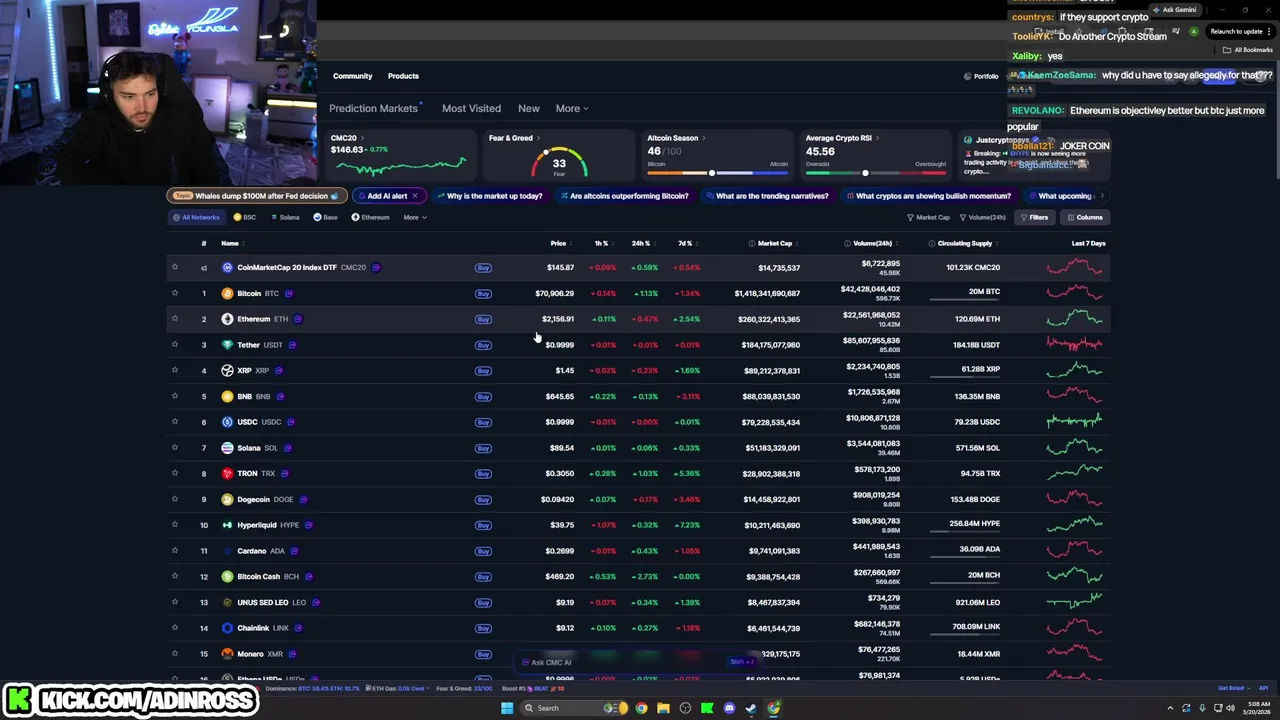Click the CoinMarketCap 20 Index logo icon

coord(227,267)
